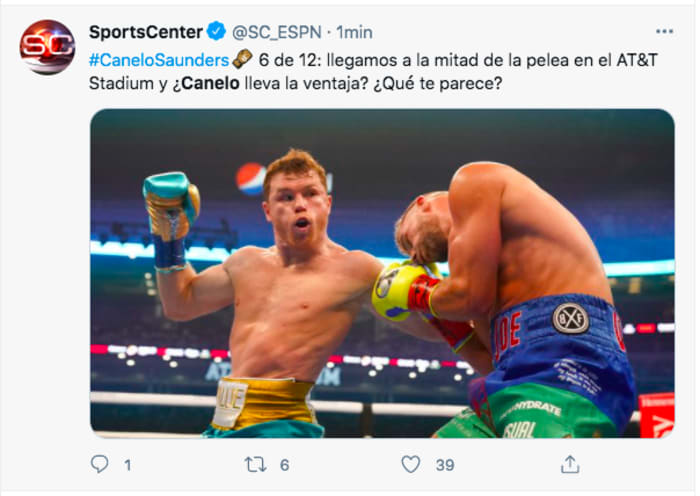Click the retweet count number 6
The image size is (700, 496).
tap(285, 464)
